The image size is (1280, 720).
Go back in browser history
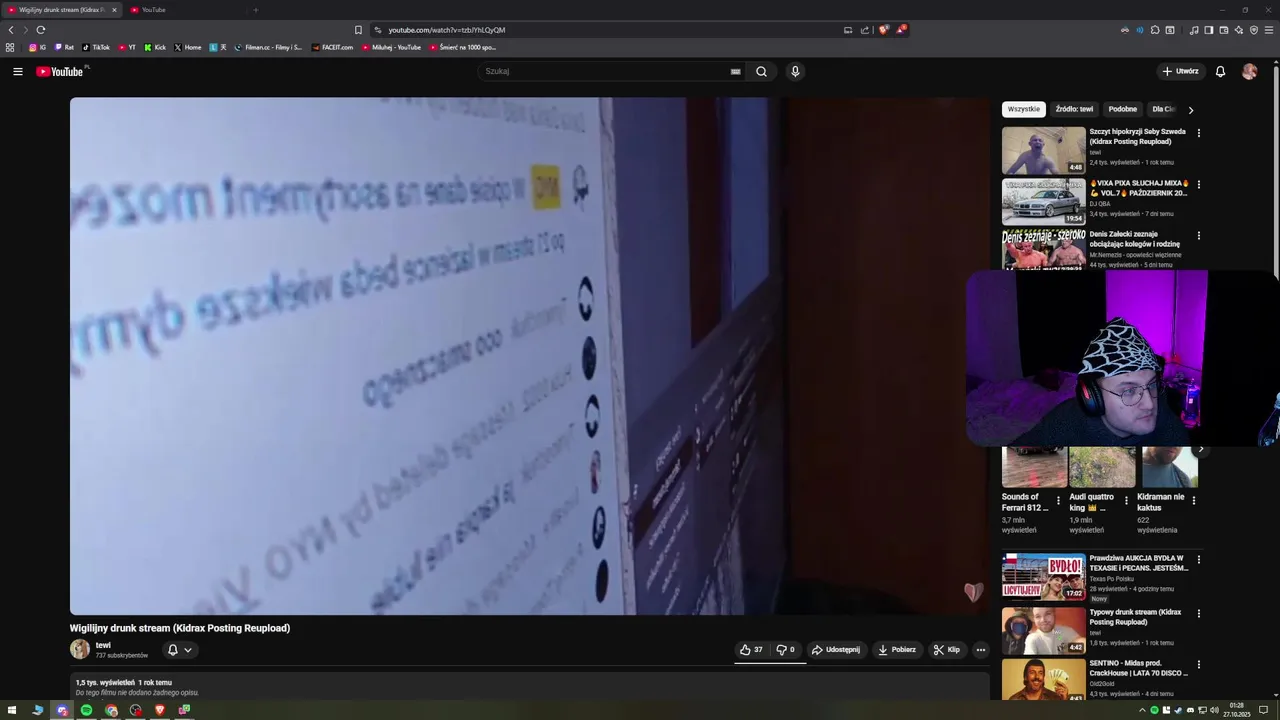click(11, 30)
